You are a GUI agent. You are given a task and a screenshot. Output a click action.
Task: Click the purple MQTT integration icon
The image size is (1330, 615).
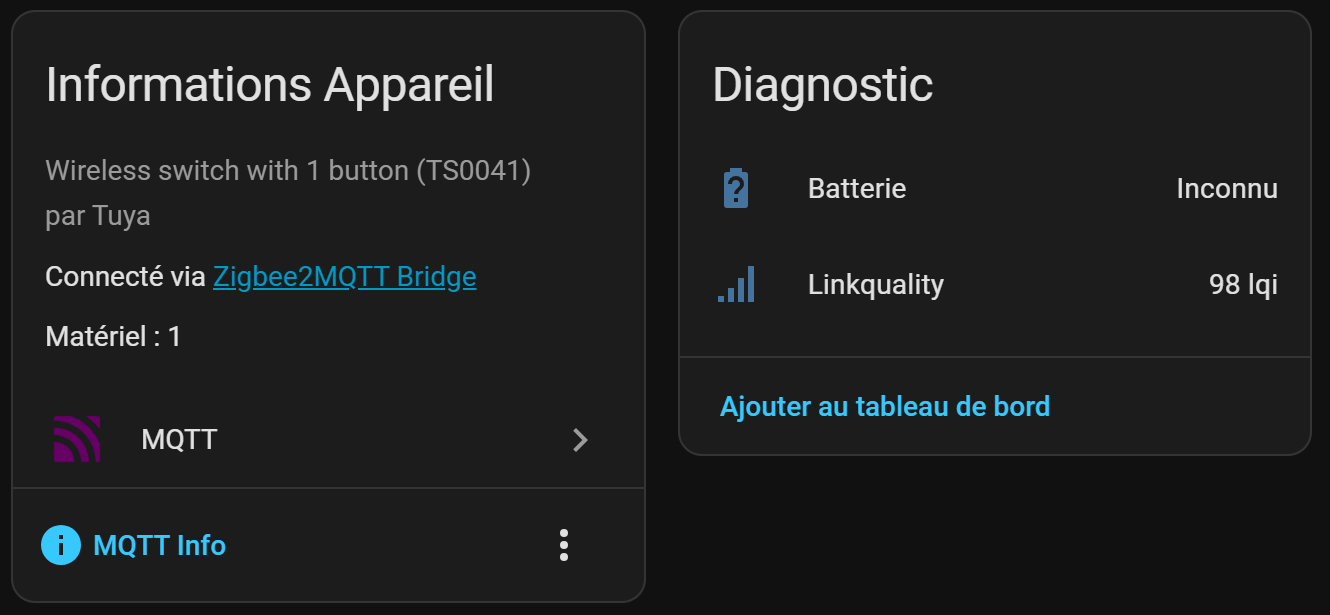pyautogui.click(x=77, y=439)
